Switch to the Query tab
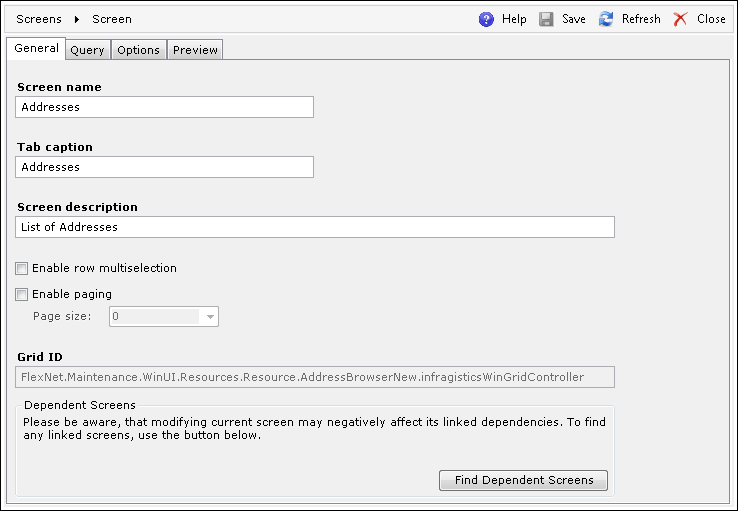 (88, 50)
